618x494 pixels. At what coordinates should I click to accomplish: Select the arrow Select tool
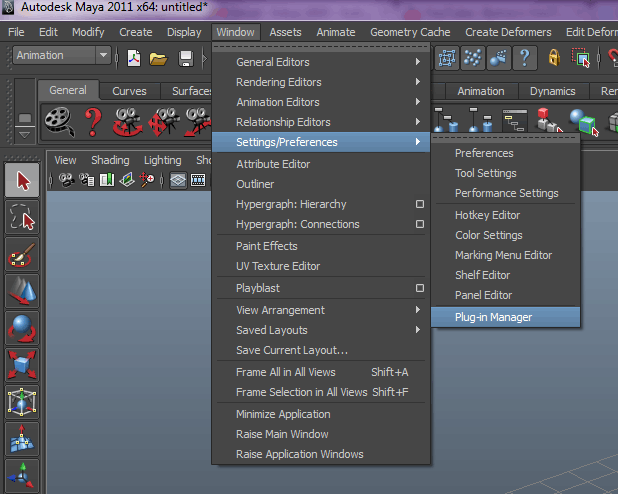(x=22, y=181)
